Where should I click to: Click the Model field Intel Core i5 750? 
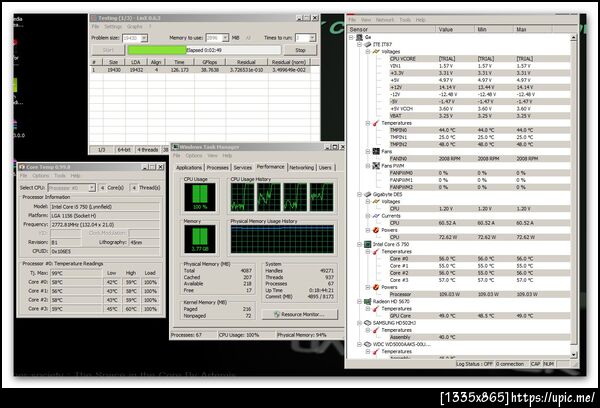pyautogui.click(x=105, y=207)
